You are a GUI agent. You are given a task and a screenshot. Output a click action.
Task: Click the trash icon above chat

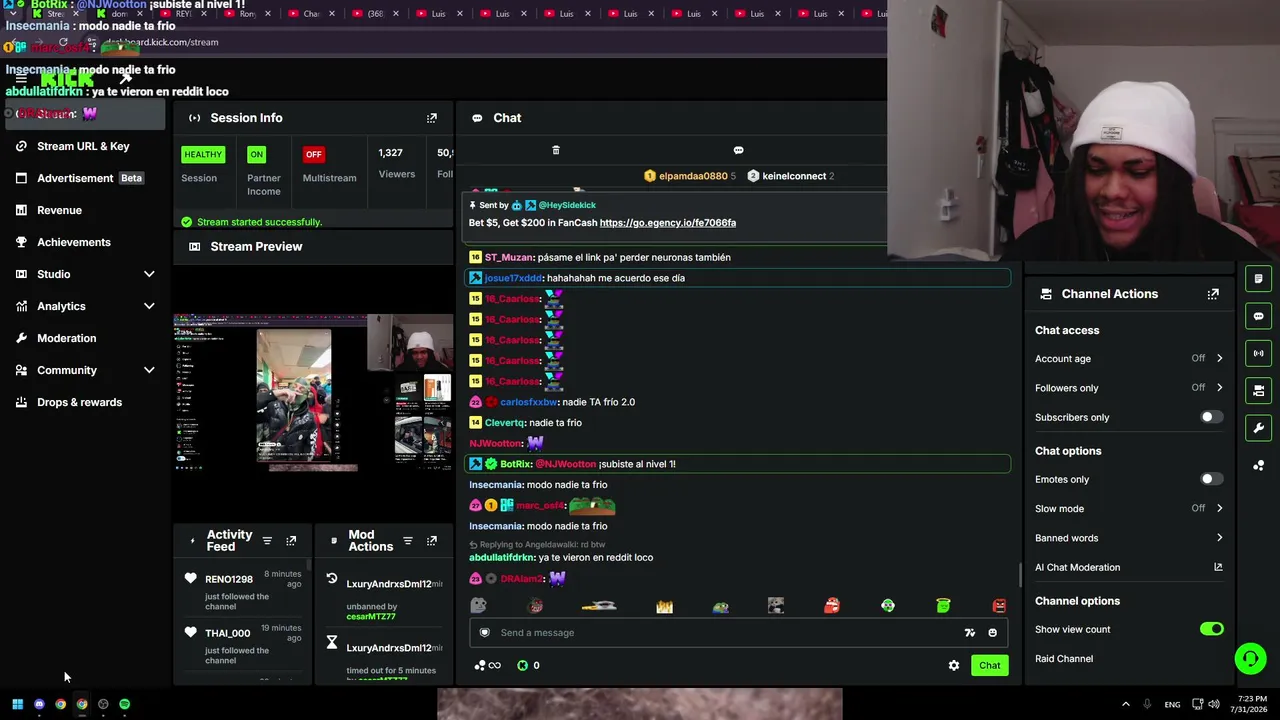[x=556, y=150]
